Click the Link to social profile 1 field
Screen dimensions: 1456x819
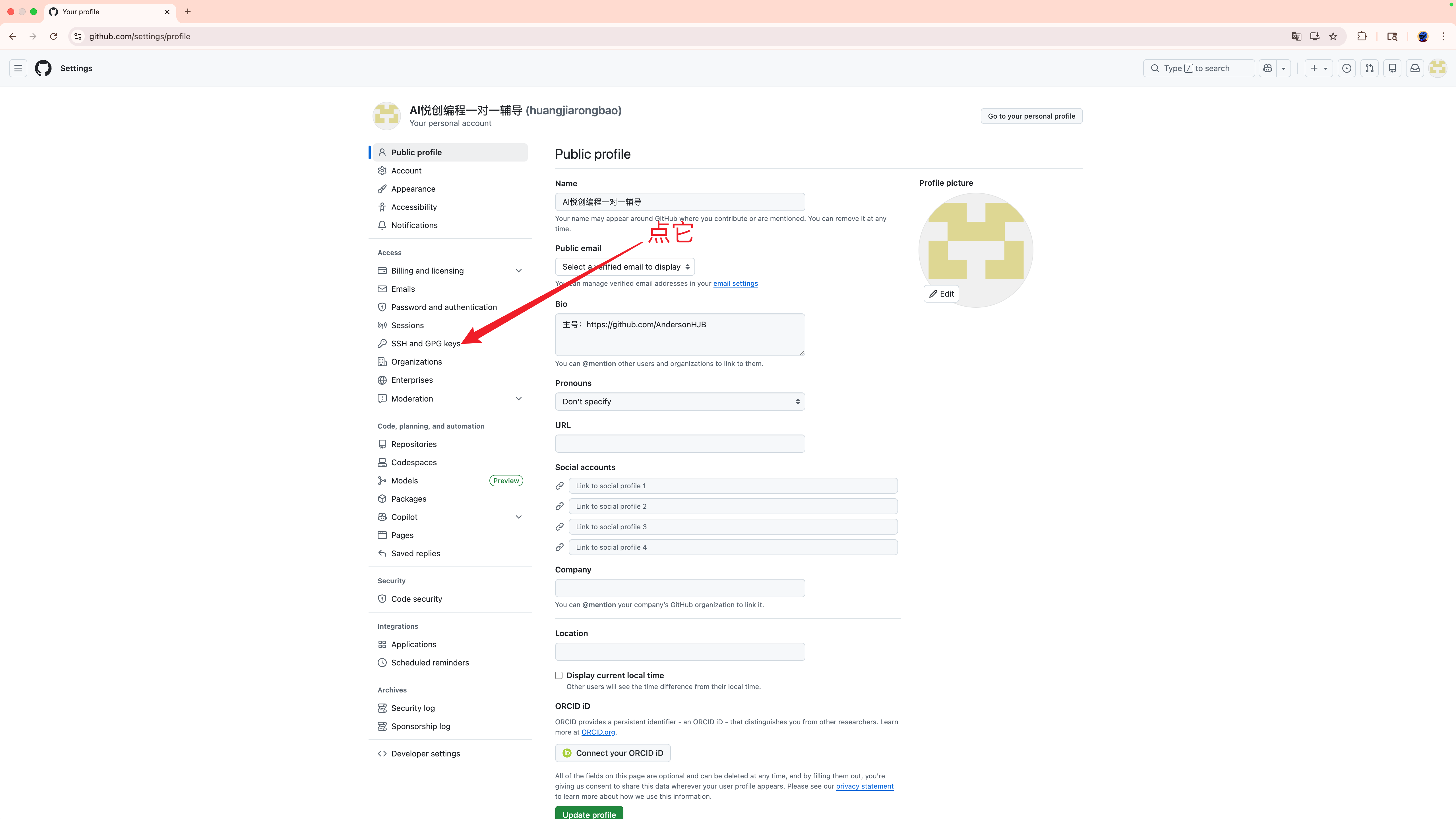point(733,486)
